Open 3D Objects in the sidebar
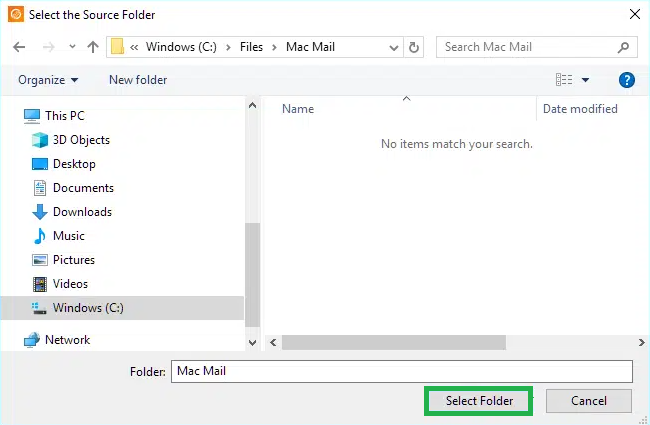Screen dimensions: 650x425 pos(81,140)
